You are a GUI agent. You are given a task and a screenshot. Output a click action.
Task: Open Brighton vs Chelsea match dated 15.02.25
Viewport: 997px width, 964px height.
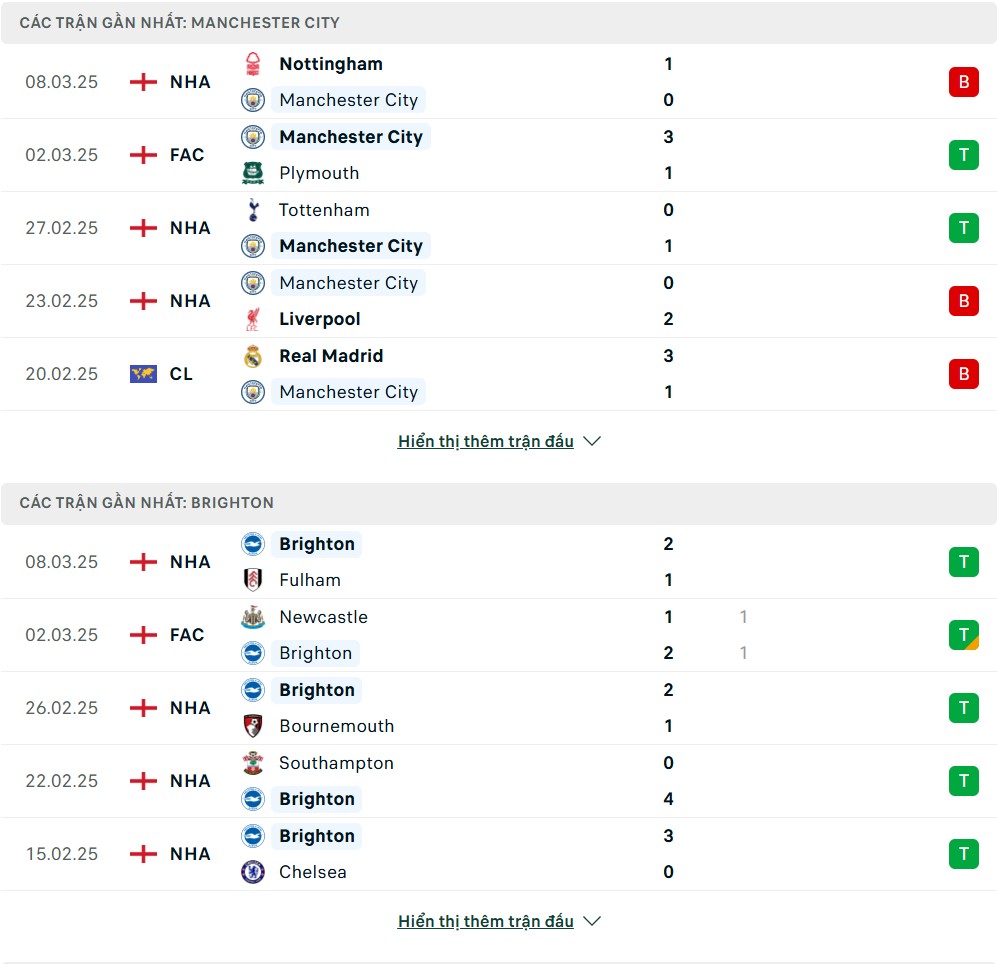[x=498, y=854]
